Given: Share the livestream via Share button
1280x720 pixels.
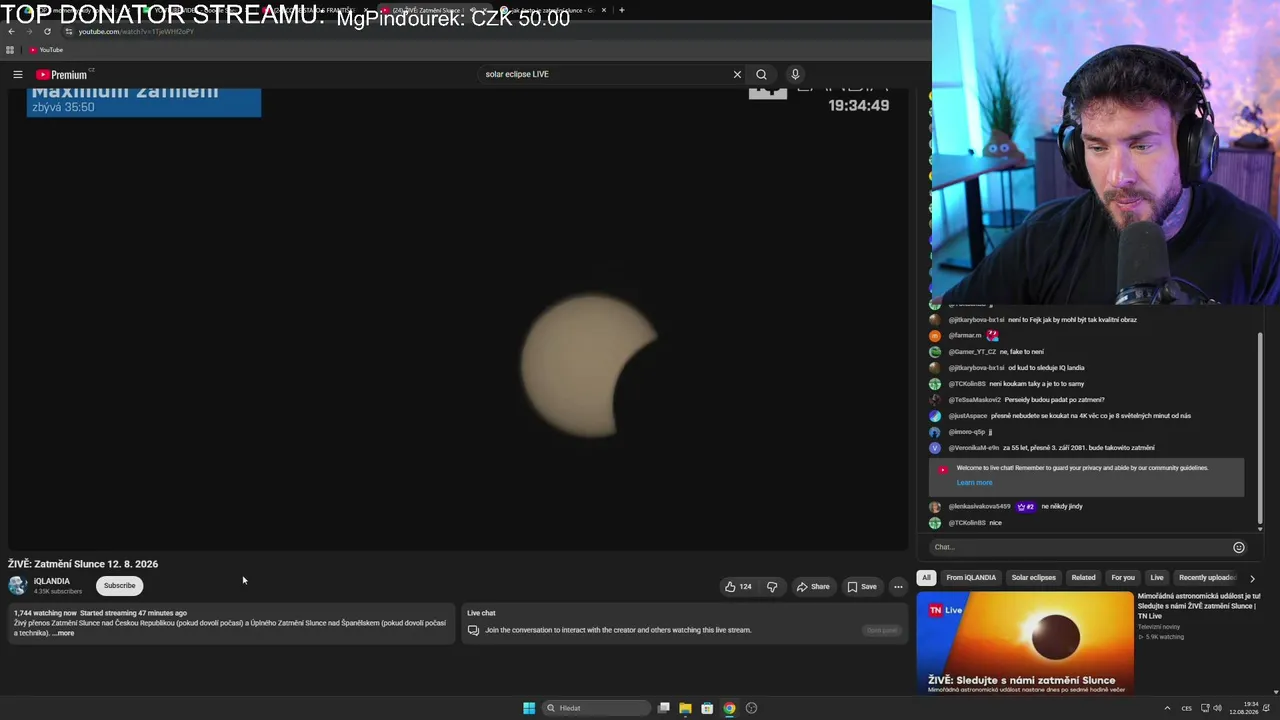Looking at the screenshot, I should click(813, 587).
